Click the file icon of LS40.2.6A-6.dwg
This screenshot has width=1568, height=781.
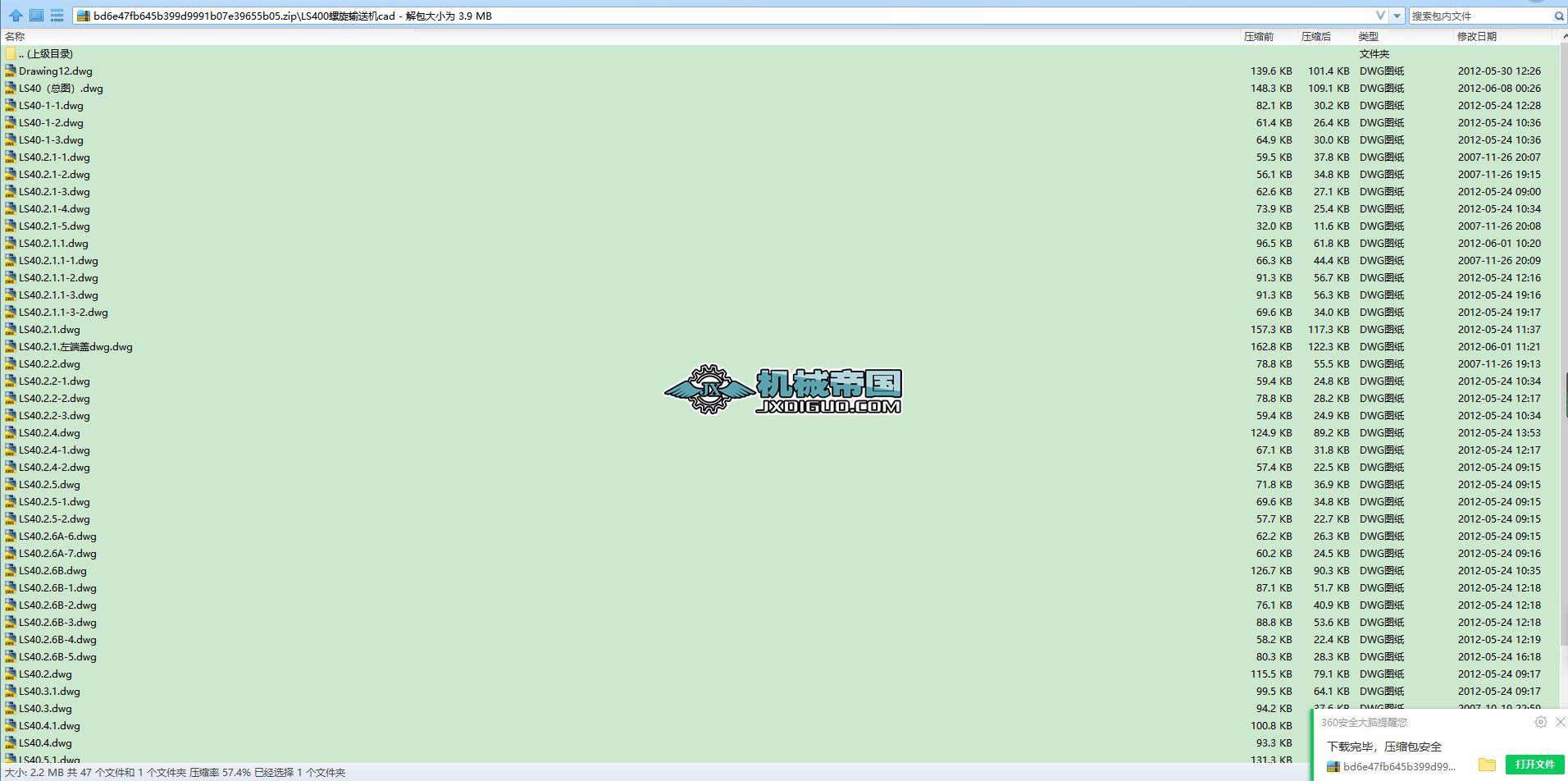[x=11, y=536]
